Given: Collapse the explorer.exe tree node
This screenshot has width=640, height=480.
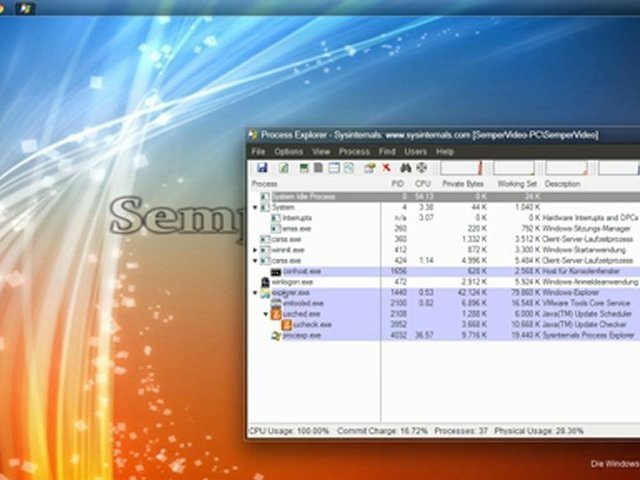Looking at the screenshot, I should 255,293.
